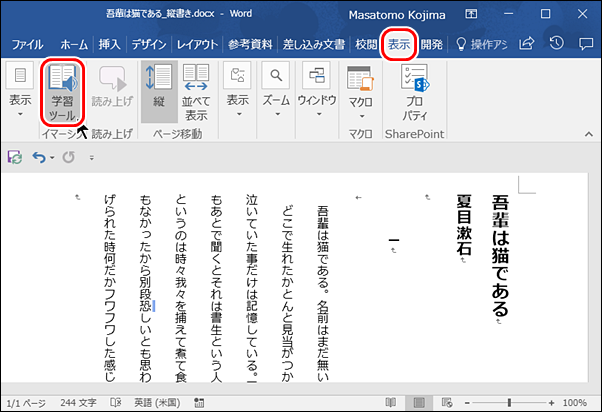This screenshot has width=602, height=412.
Task: Click the share icon in ribbon header
Action: point(527,44)
